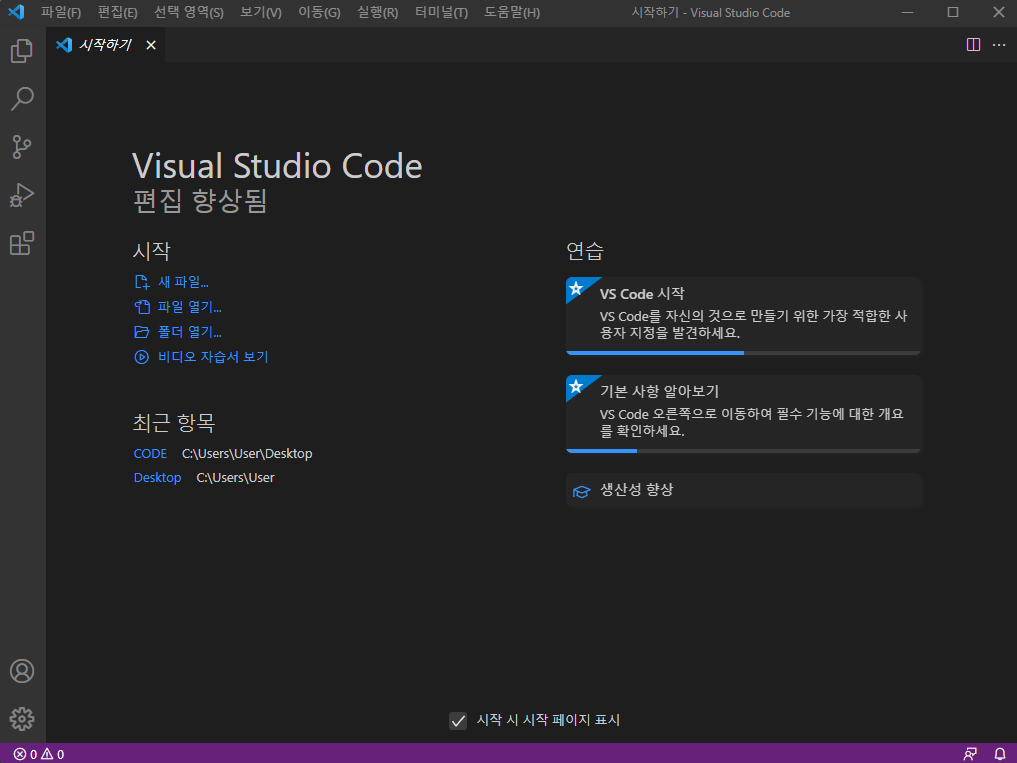The width and height of the screenshot is (1017, 763).
Task: Maximize the Visual Studio Code window
Action: coord(953,12)
